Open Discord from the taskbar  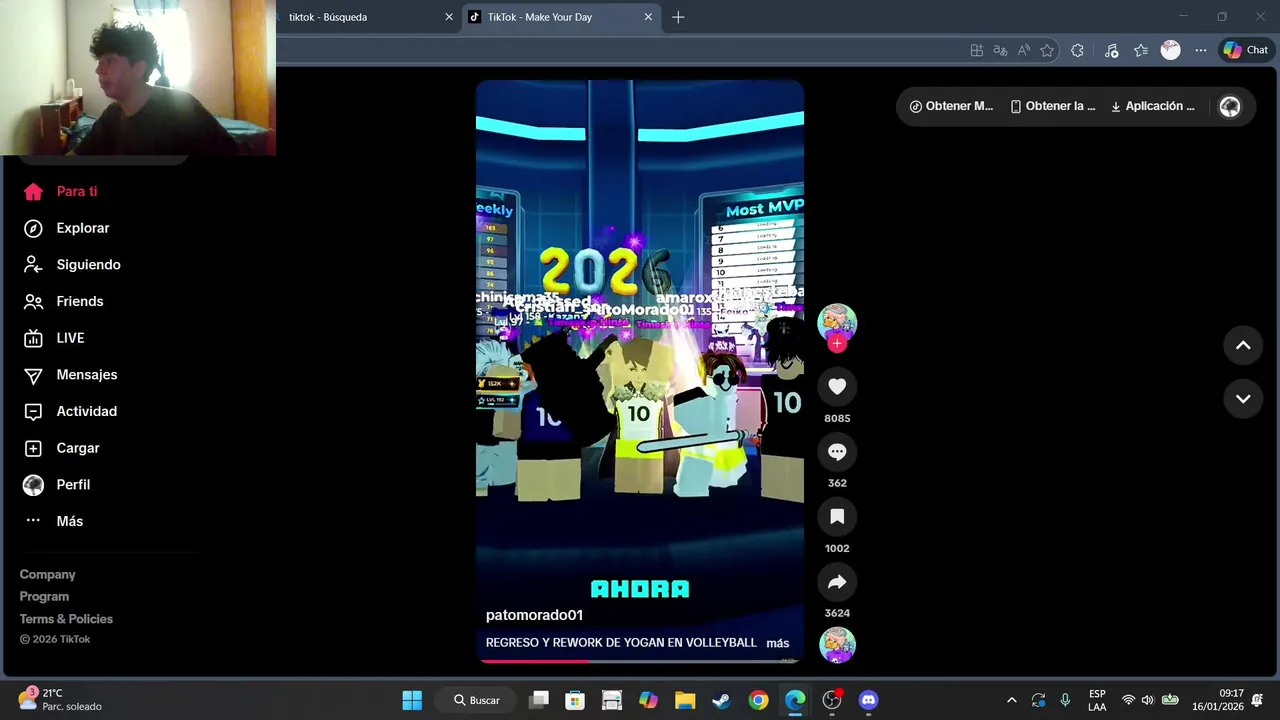[868, 700]
